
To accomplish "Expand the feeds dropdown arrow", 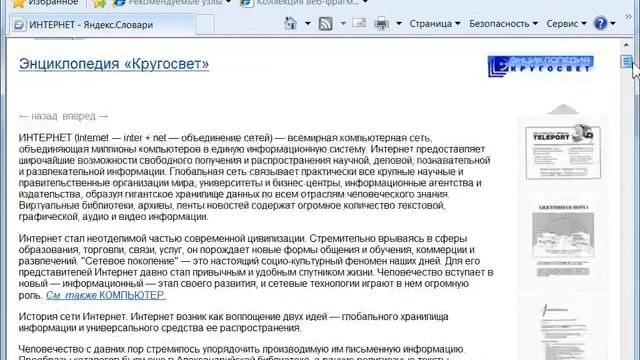I will click(x=343, y=24).
